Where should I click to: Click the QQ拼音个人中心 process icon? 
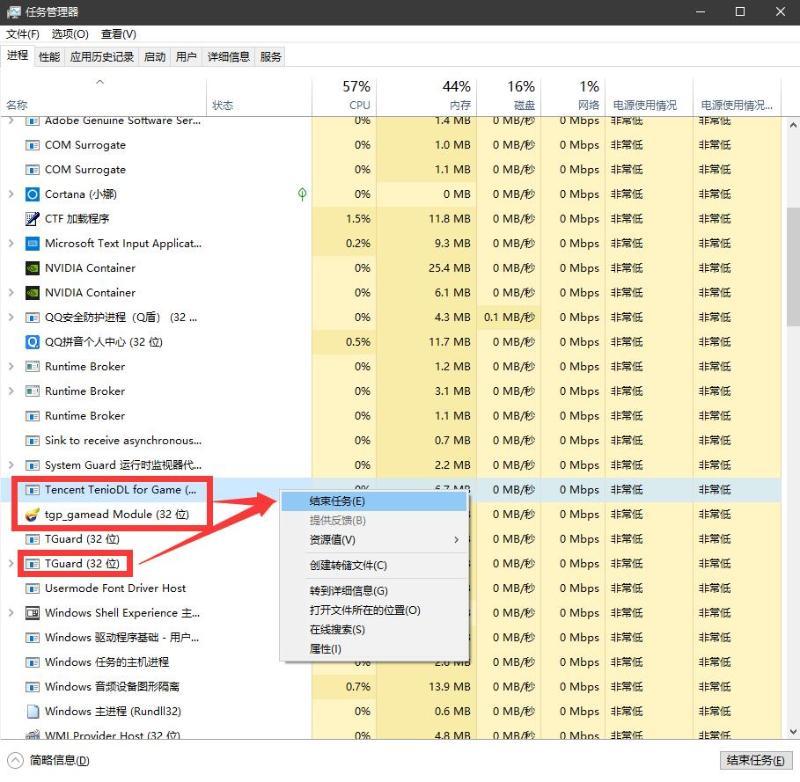32,342
